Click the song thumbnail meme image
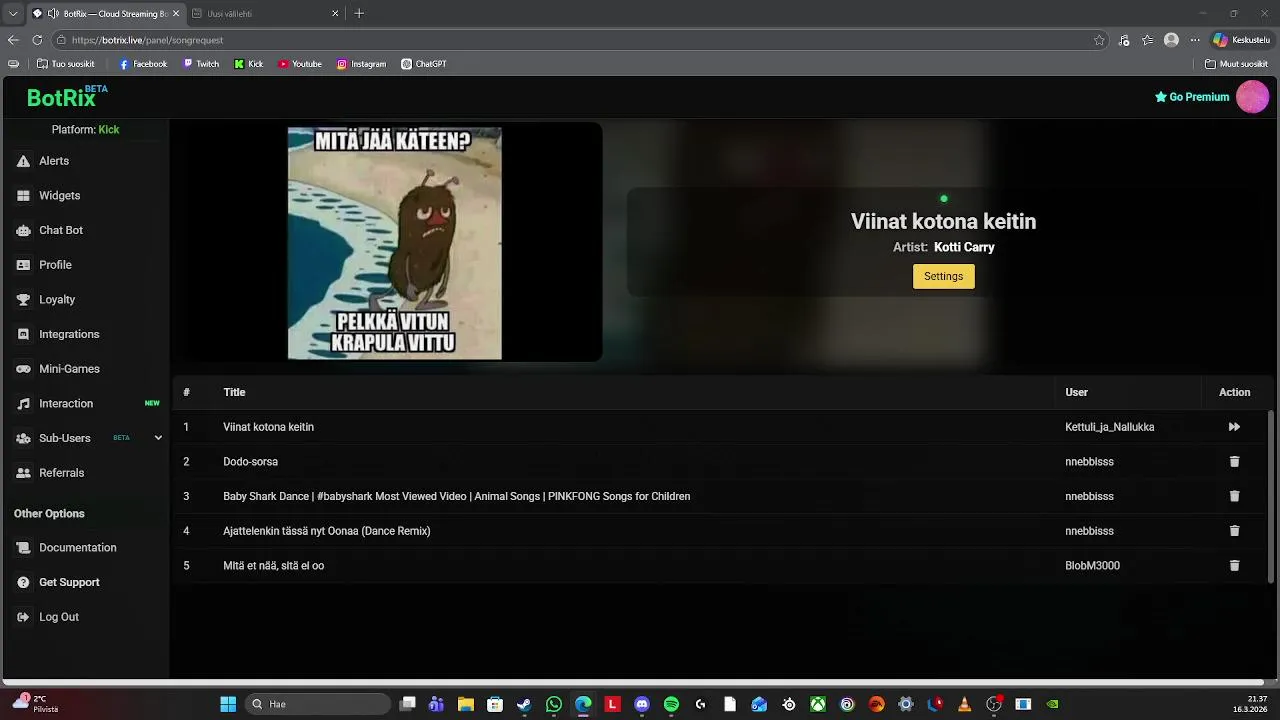This screenshot has height=720, width=1280. click(x=395, y=243)
